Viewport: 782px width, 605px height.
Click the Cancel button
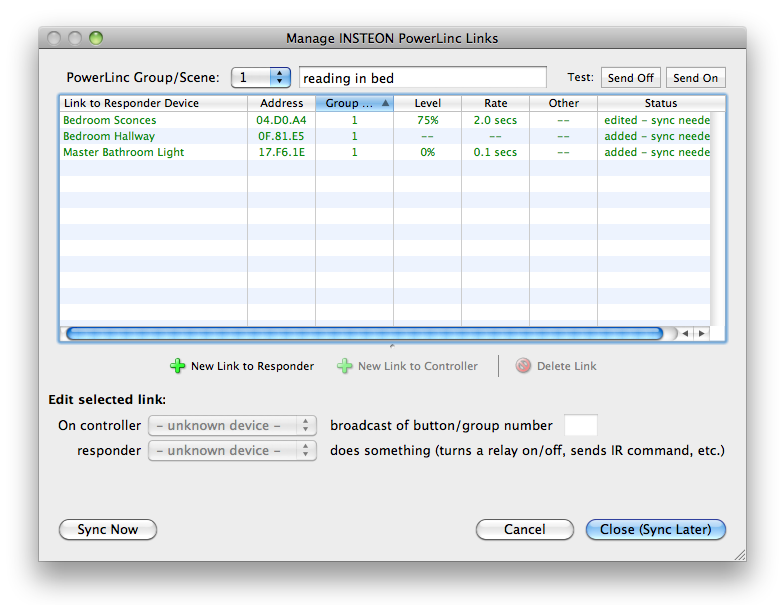[x=525, y=530]
